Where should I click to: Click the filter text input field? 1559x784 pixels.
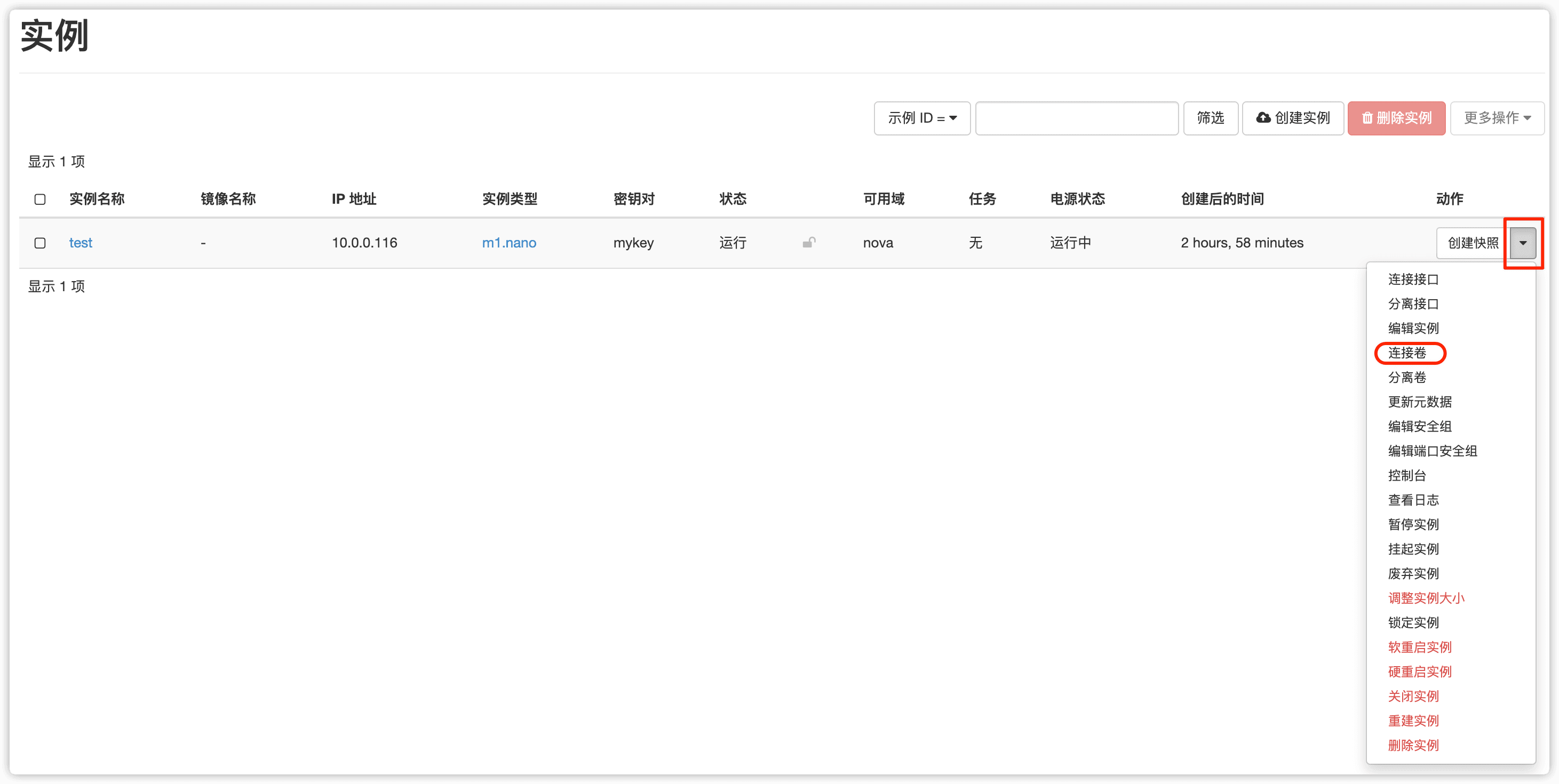click(x=1077, y=118)
